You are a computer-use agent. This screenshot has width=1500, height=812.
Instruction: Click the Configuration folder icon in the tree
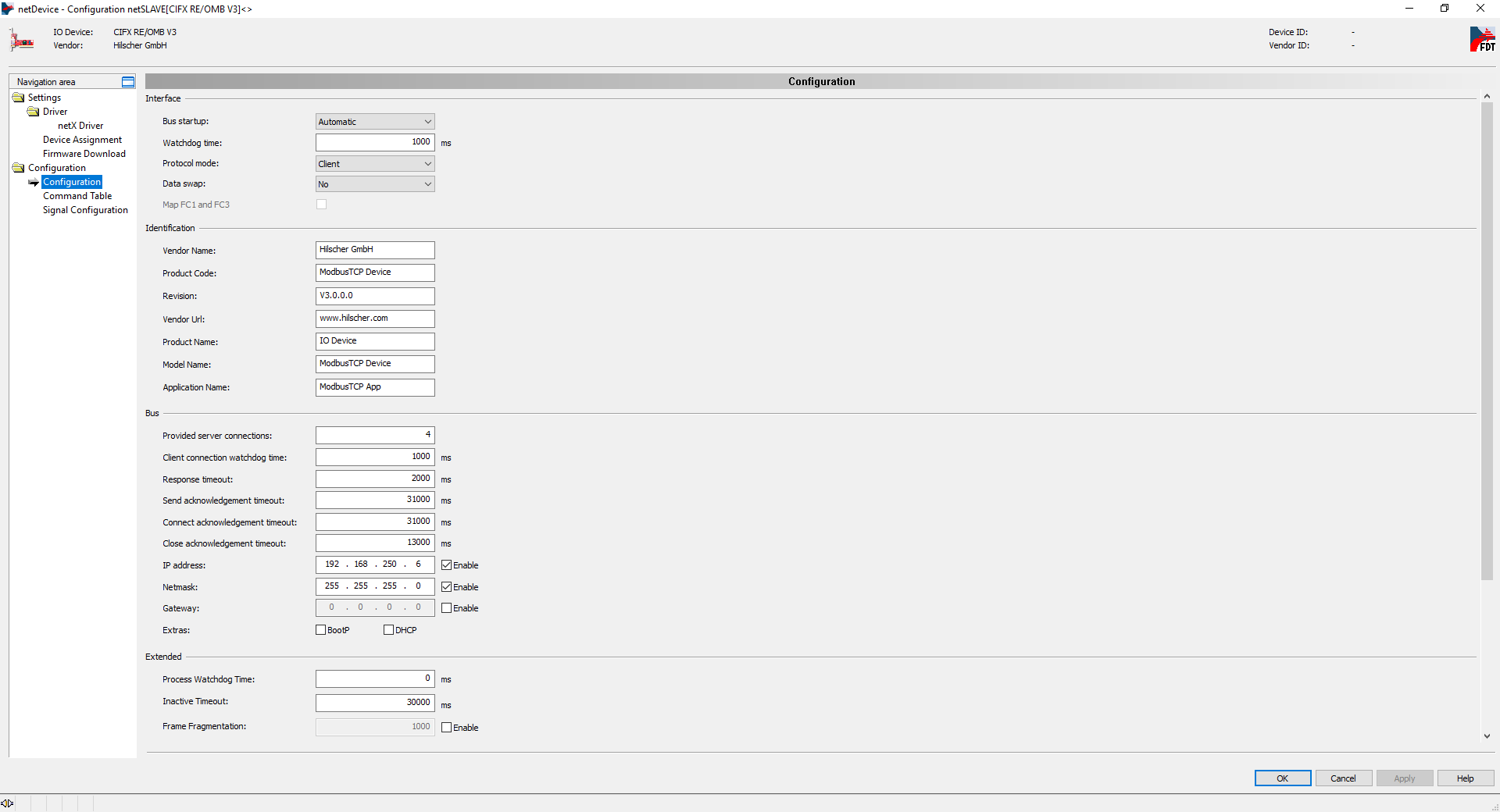[x=19, y=168]
